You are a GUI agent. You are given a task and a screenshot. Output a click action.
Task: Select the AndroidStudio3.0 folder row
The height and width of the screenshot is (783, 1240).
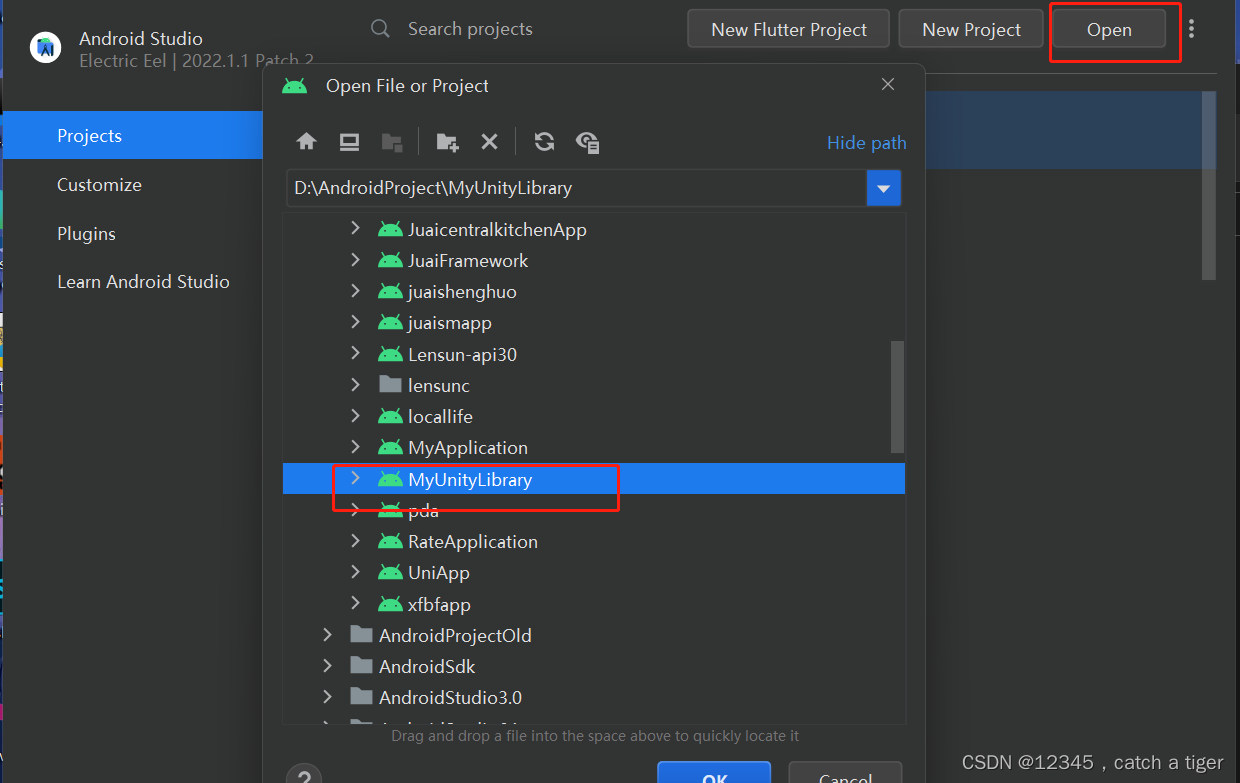coord(594,697)
